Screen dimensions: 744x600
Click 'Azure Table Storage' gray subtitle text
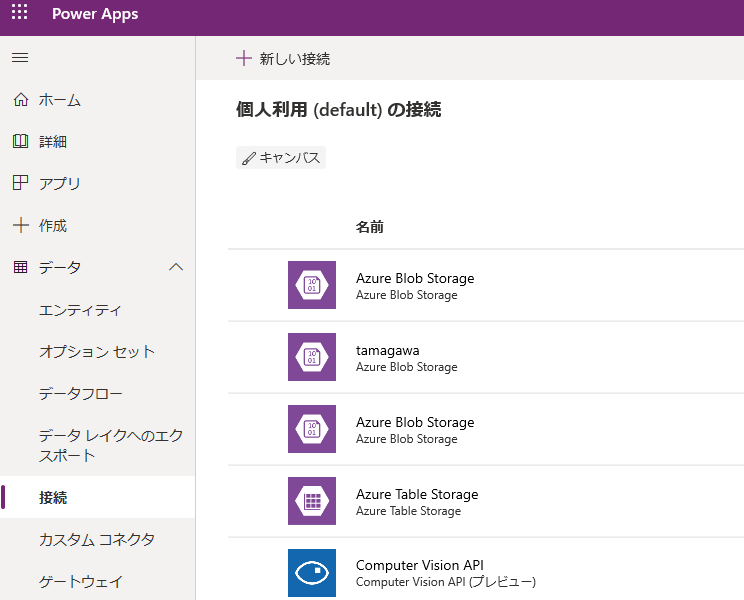[x=409, y=511]
